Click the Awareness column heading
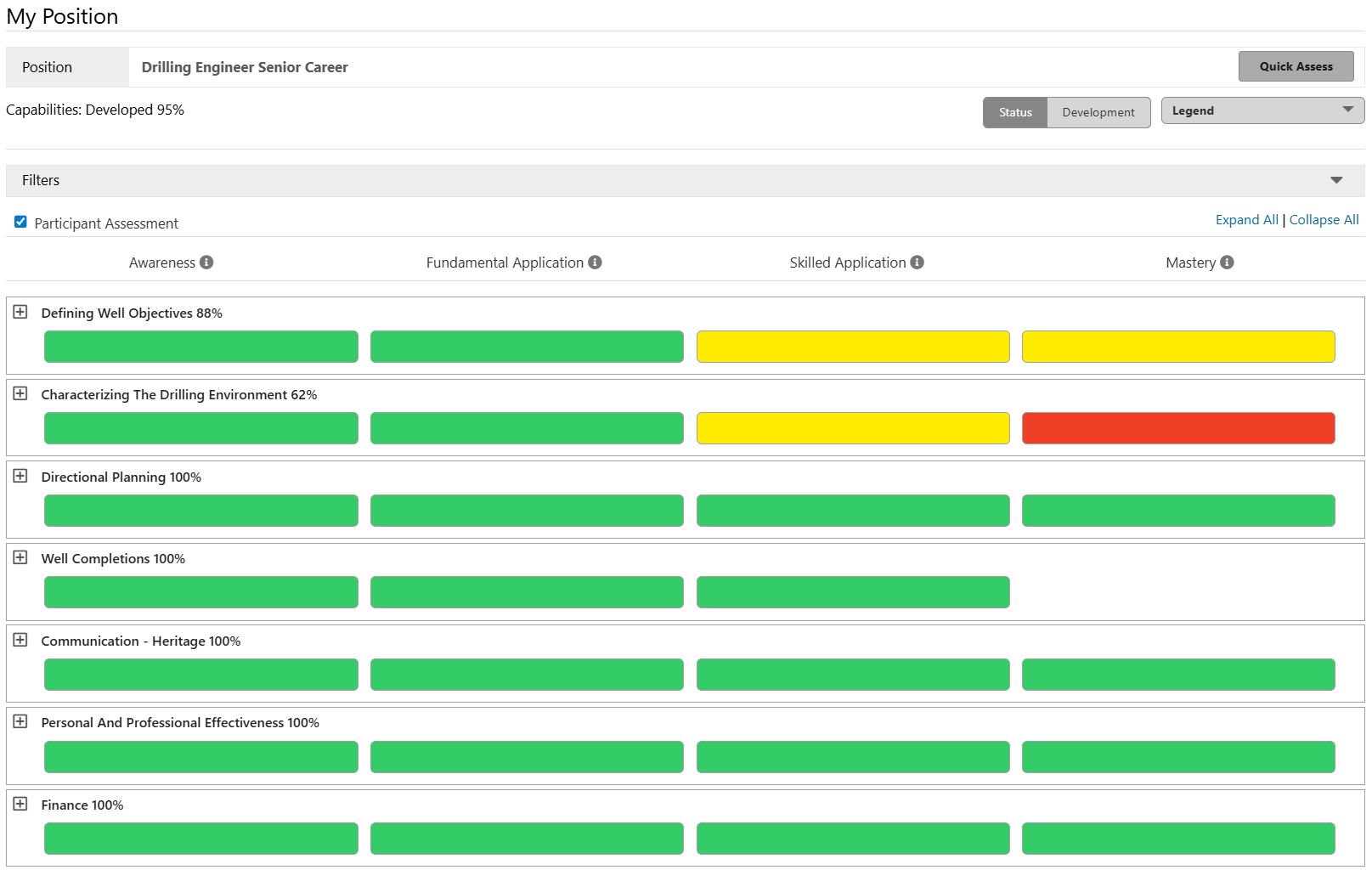1372x870 pixels. (x=162, y=263)
